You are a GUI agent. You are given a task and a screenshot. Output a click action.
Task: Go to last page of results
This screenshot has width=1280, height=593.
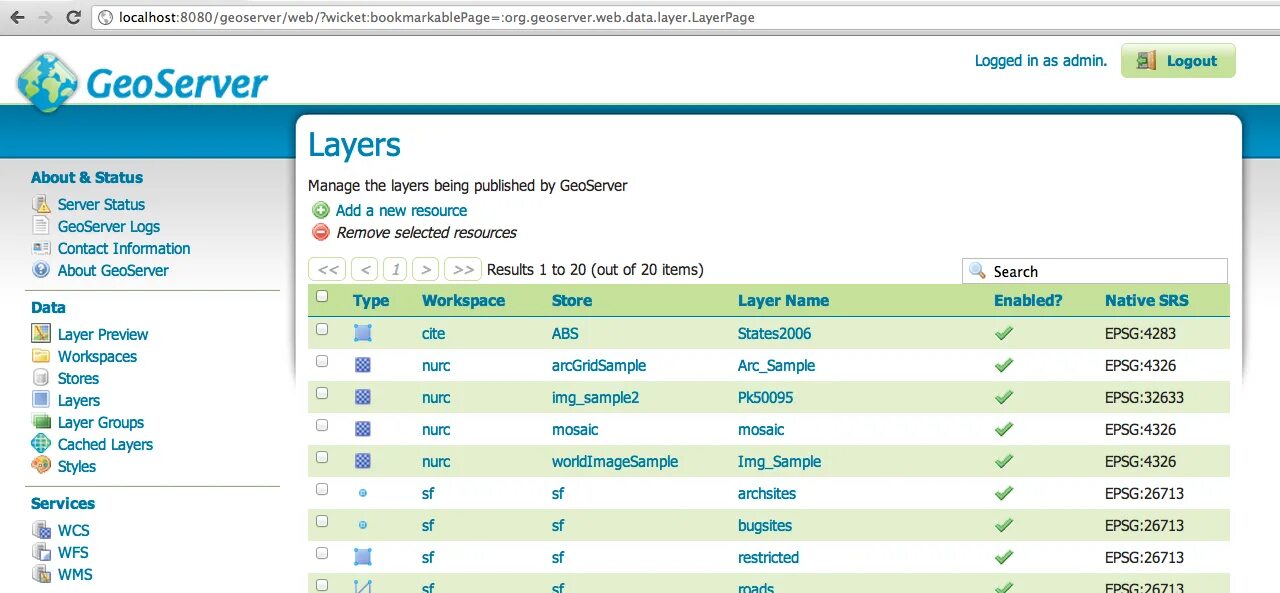click(462, 269)
